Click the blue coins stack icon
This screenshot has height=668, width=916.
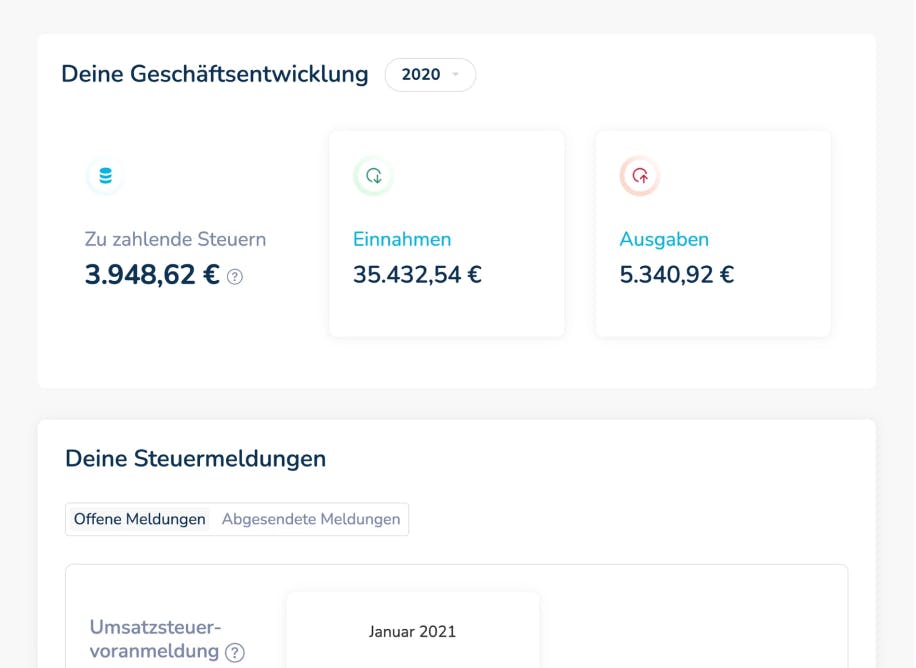tap(105, 175)
